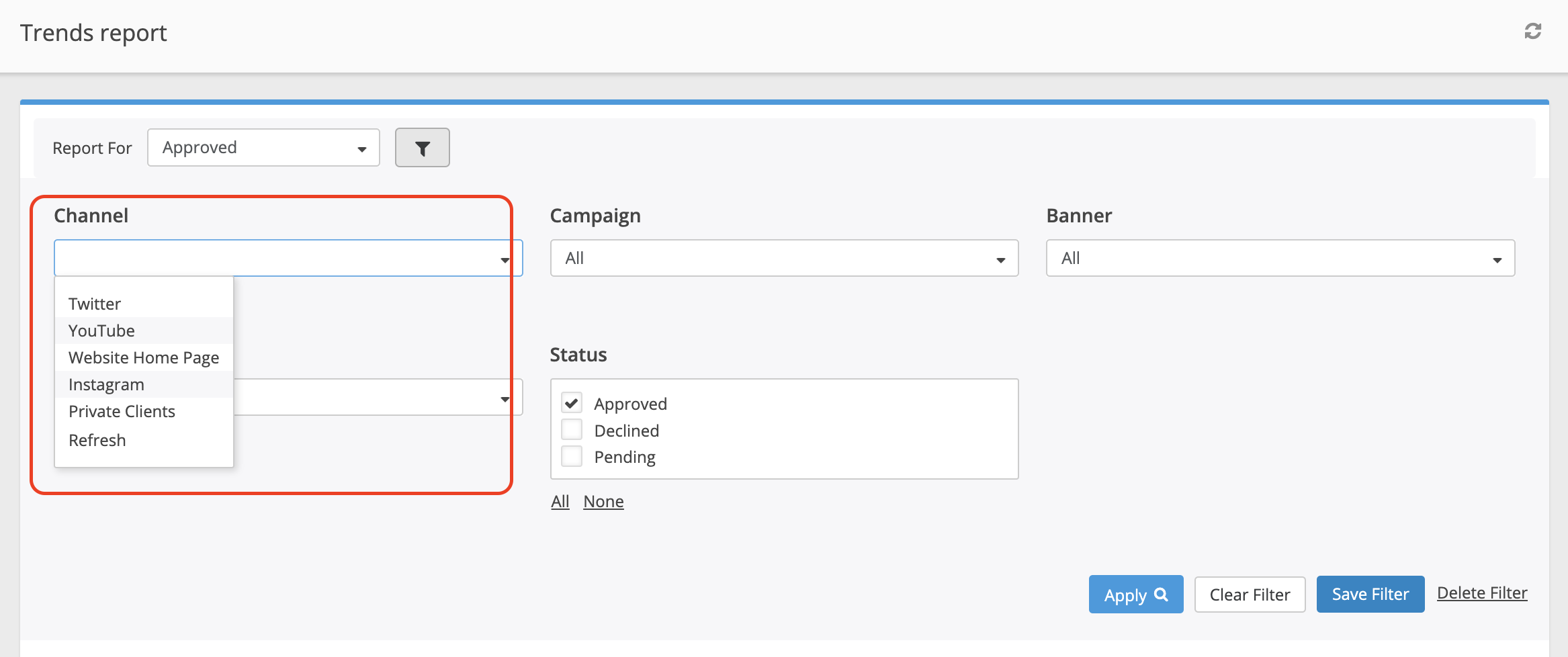This screenshot has width=1568, height=657.
Task: Click into the Channel search field
Action: 275,258
